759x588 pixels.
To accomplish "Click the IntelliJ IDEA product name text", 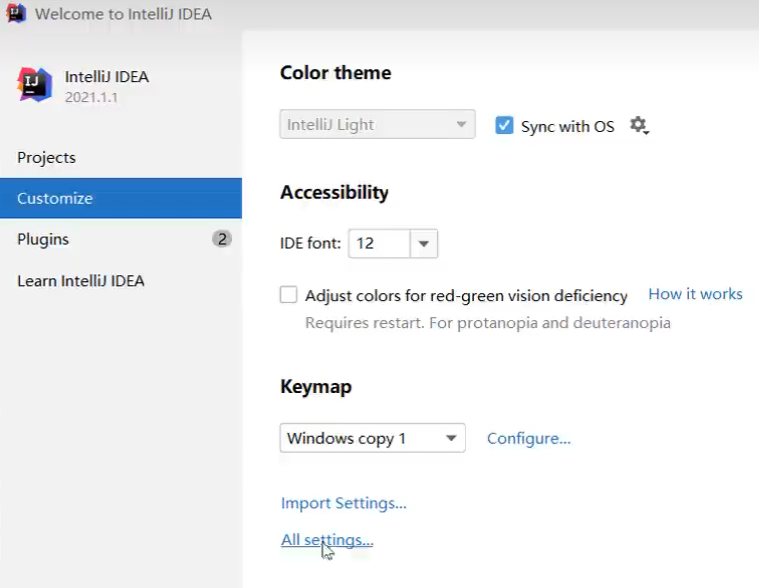I will [106, 76].
